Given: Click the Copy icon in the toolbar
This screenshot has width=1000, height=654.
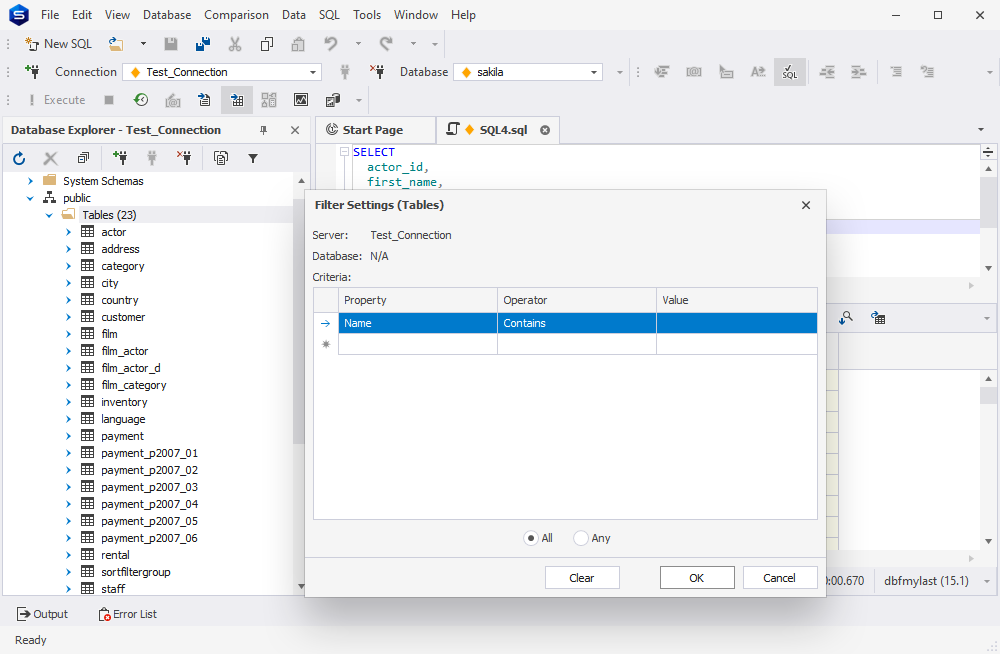Looking at the screenshot, I should [267, 44].
